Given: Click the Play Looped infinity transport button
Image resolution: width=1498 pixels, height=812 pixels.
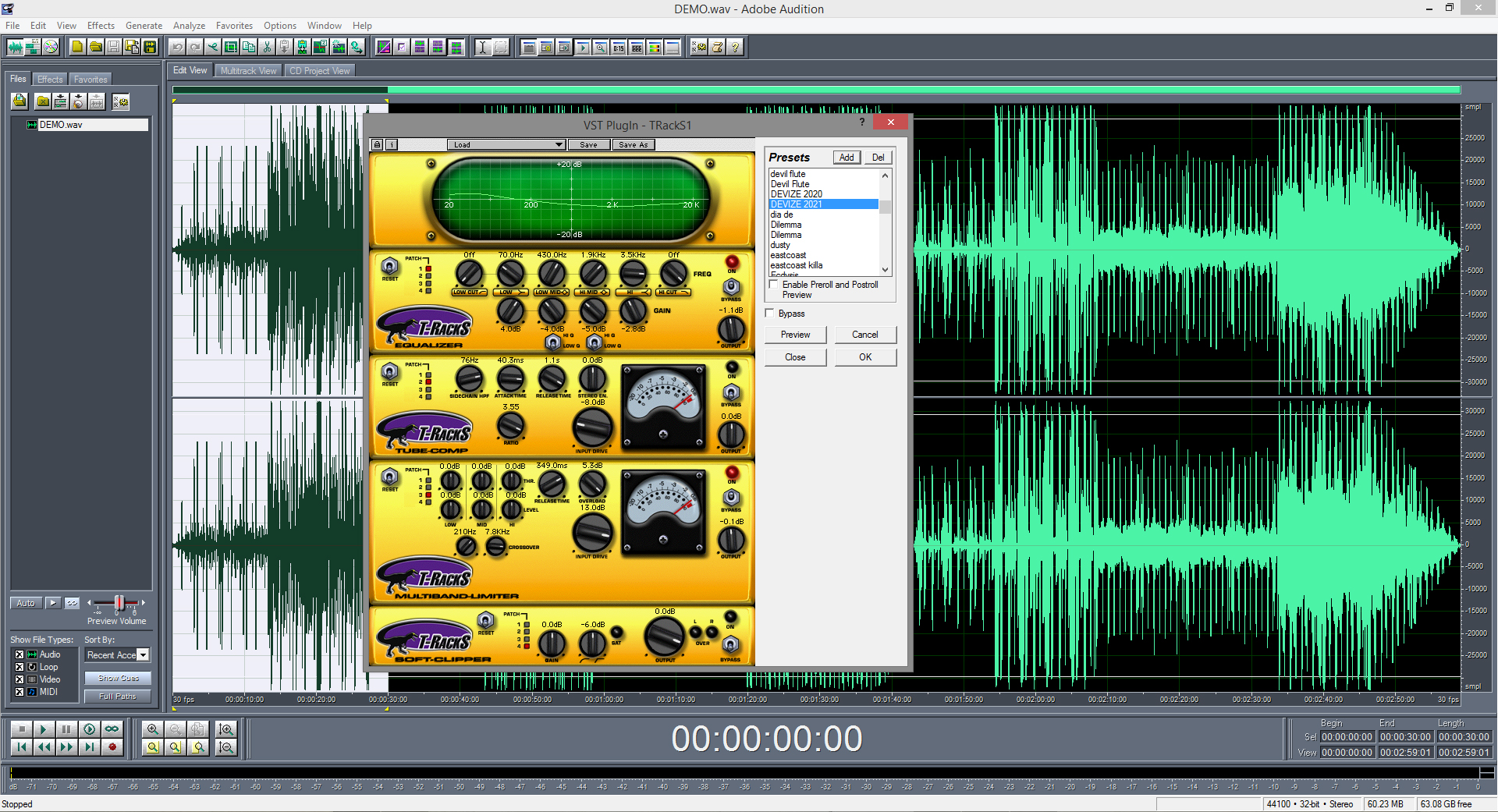Looking at the screenshot, I should pyautogui.click(x=112, y=729).
